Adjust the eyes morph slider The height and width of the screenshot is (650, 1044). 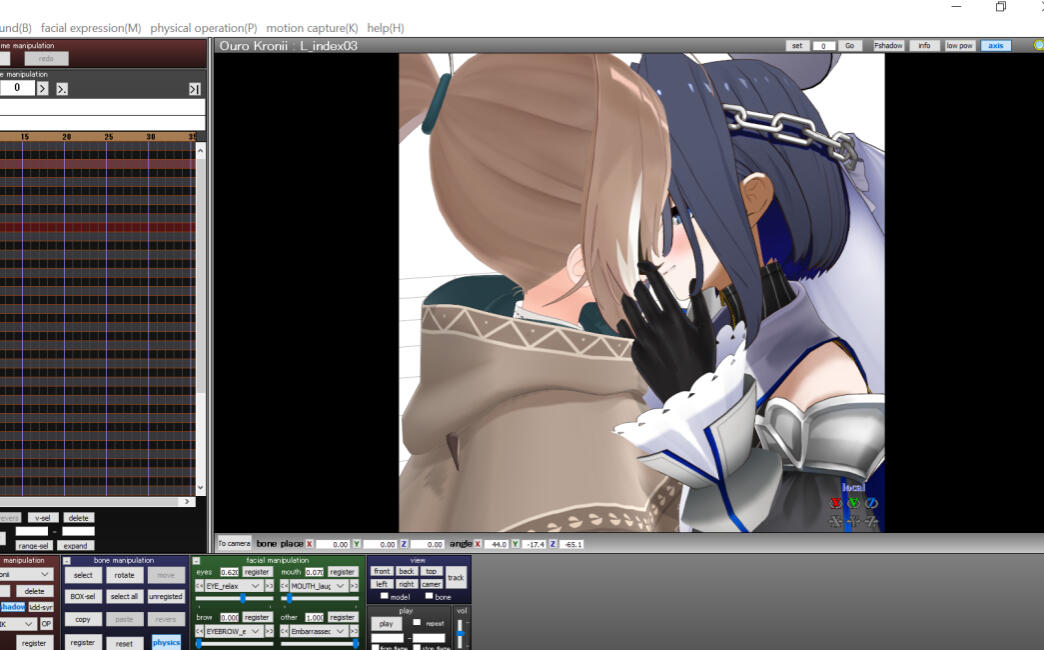click(x=242, y=598)
